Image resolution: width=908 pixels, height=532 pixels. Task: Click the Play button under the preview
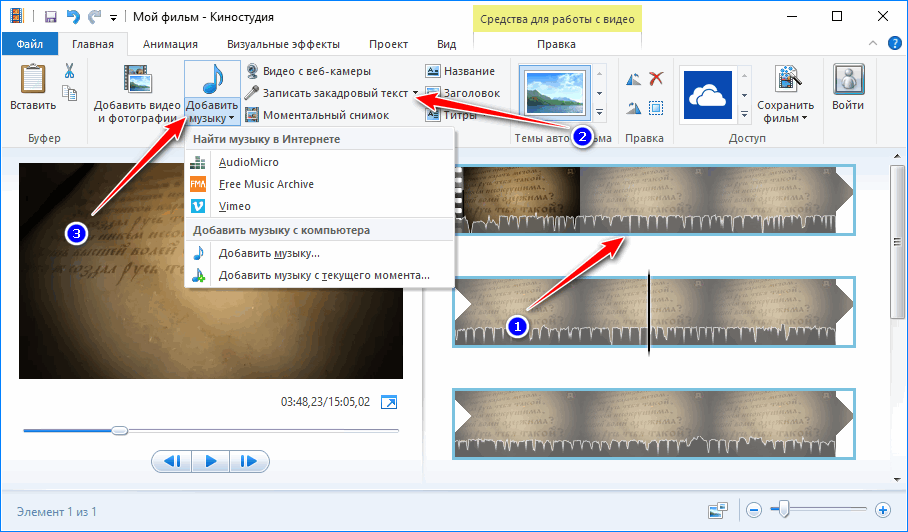pyautogui.click(x=211, y=461)
